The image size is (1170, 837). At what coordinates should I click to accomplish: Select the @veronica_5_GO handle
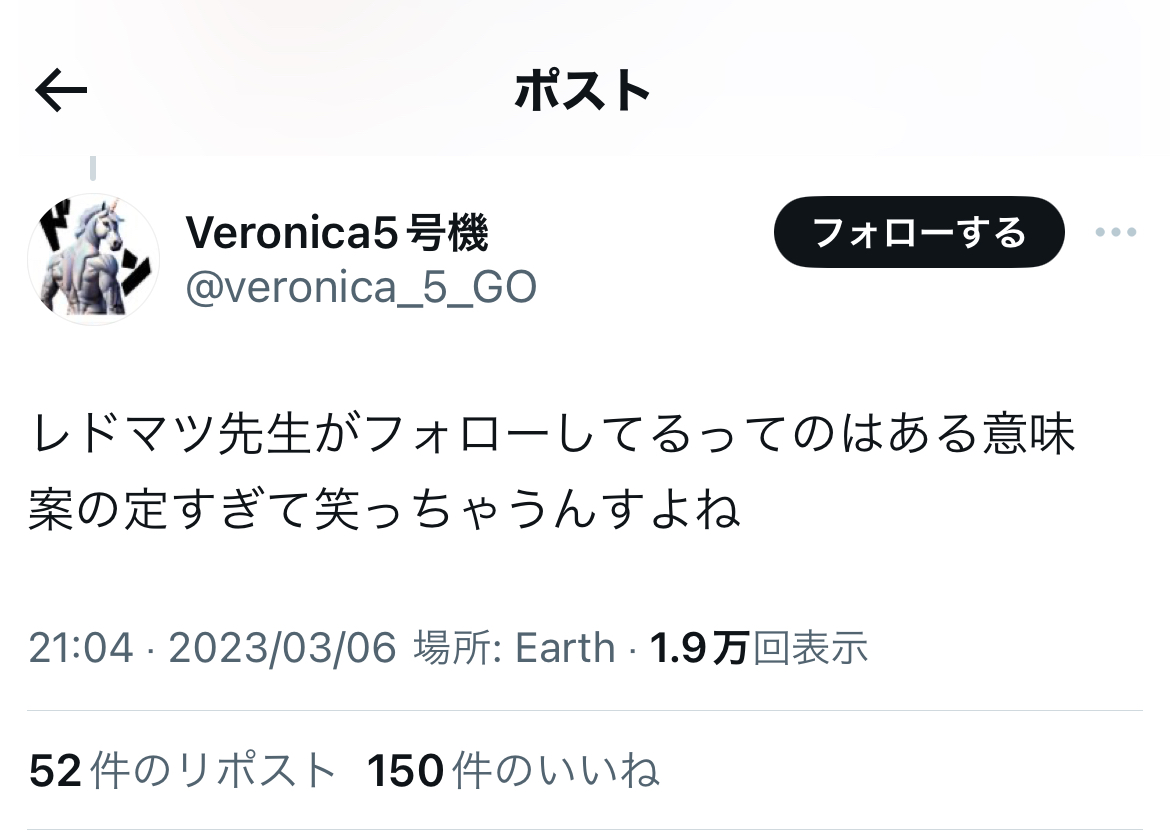[x=361, y=287]
